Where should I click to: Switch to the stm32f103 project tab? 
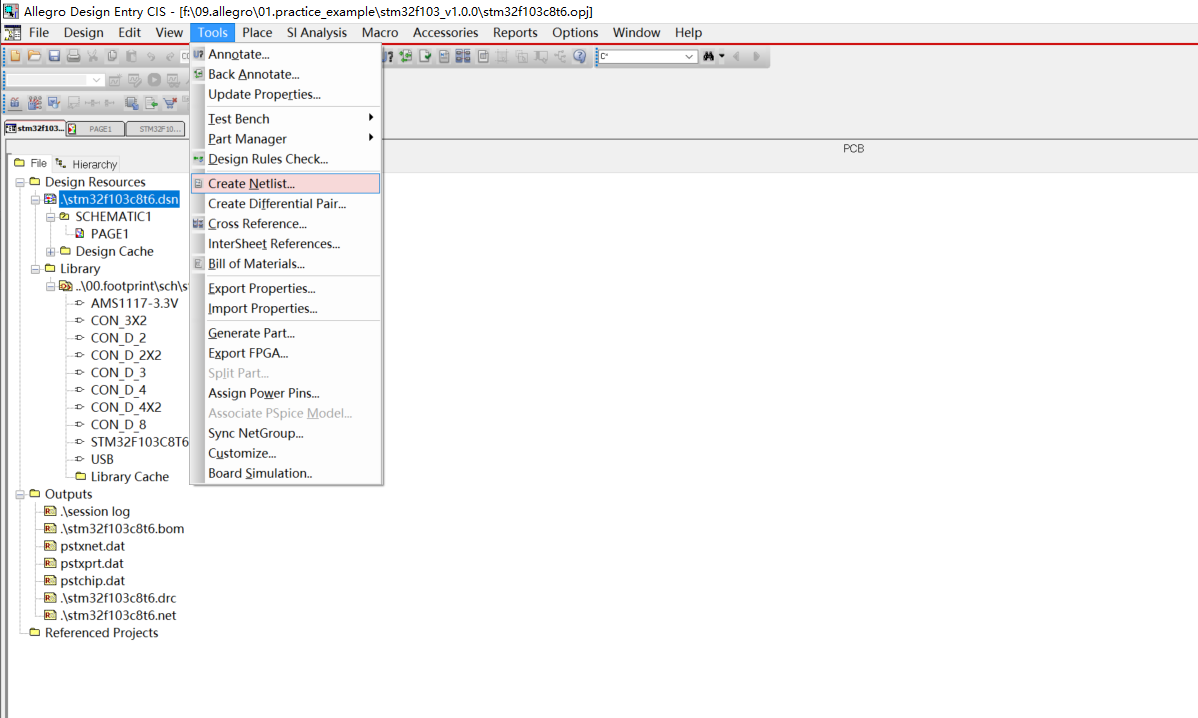coord(35,128)
